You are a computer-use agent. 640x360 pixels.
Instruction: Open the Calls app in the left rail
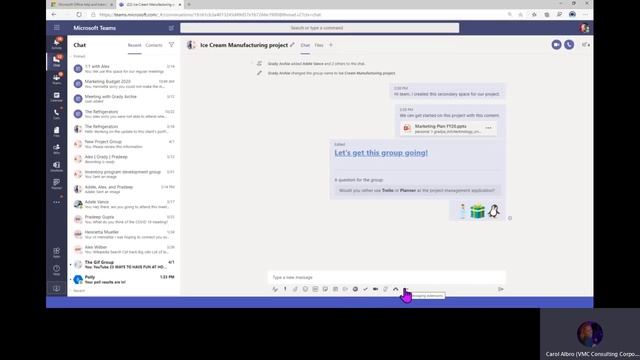[x=56, y=114]
